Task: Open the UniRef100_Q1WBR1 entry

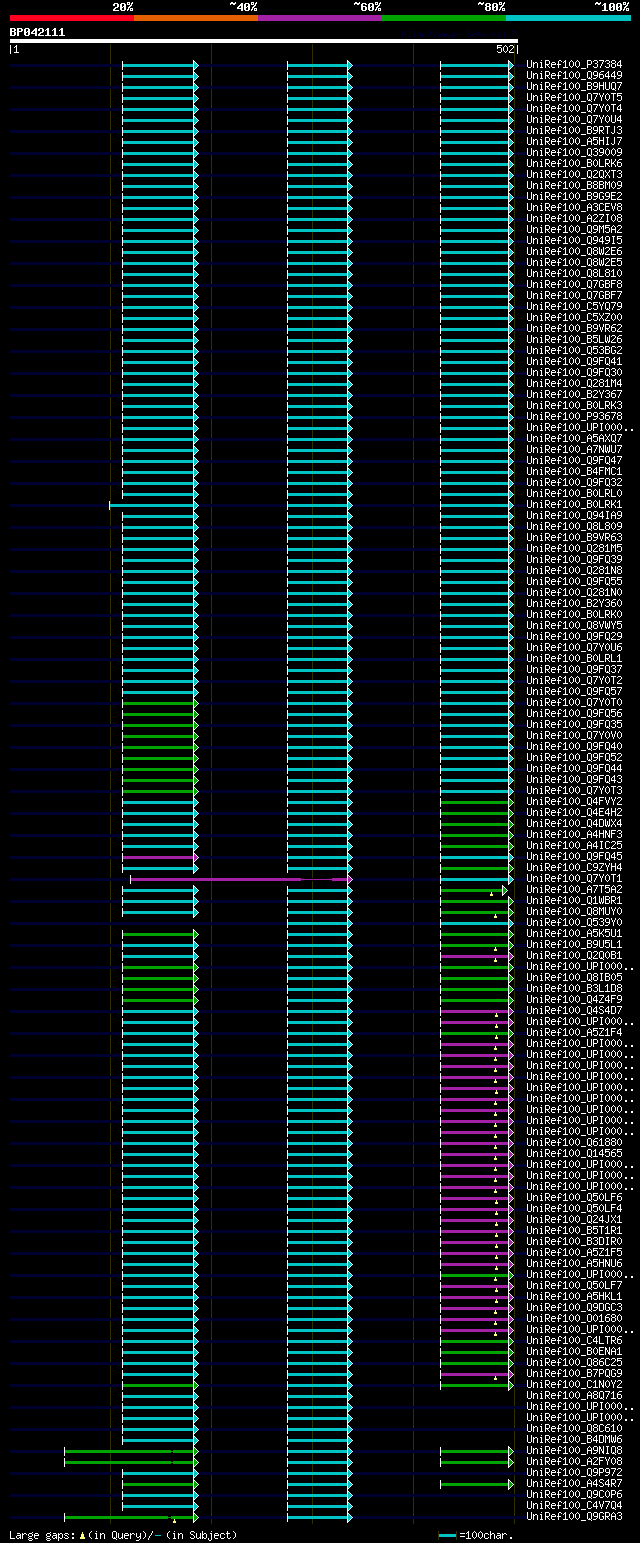Action: [x=574, y=900]
